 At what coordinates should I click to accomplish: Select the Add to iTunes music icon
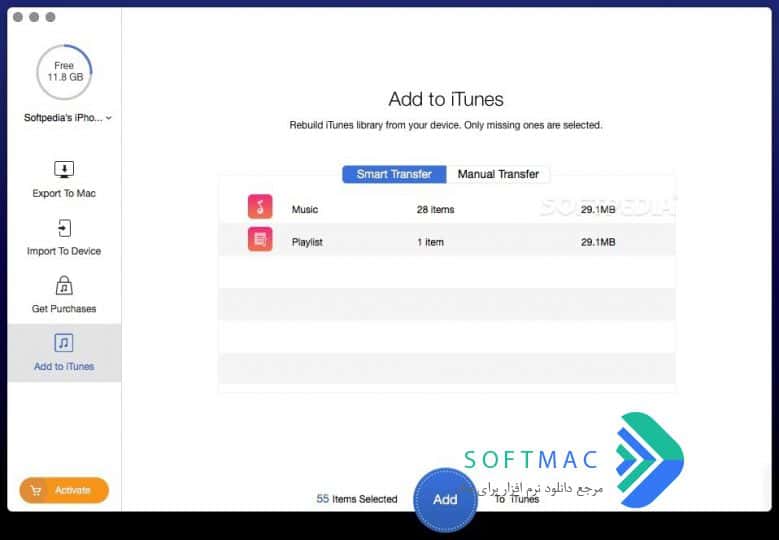click(x=64, y=343)
